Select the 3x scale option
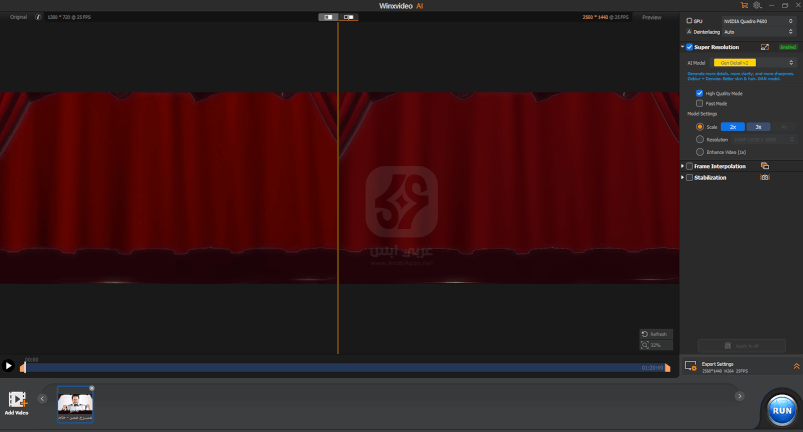Image resolution: width=803 pixels, height=432 pixels. [759, 127]
